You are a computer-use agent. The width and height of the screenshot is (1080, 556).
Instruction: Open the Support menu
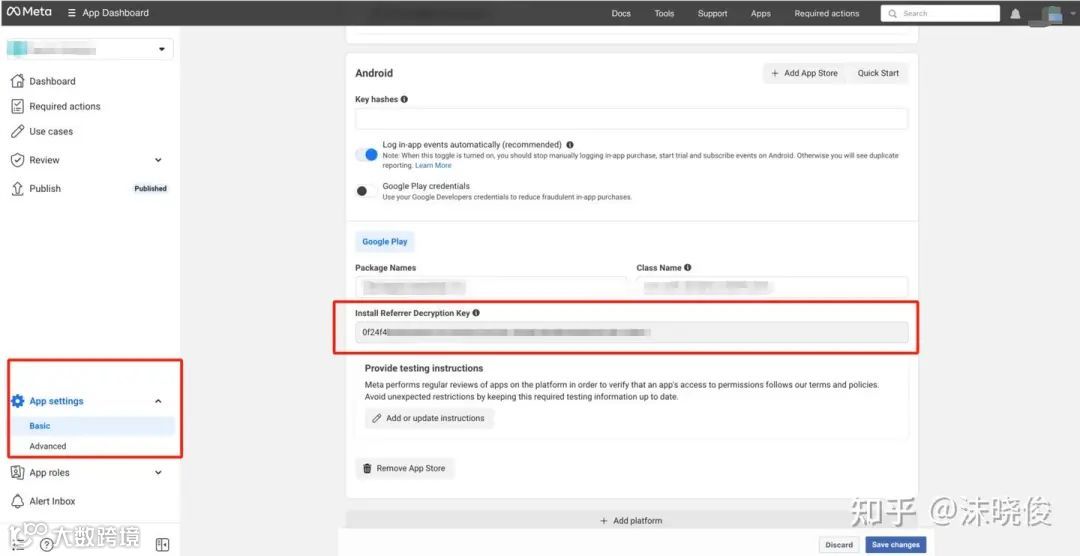point(712,13)
